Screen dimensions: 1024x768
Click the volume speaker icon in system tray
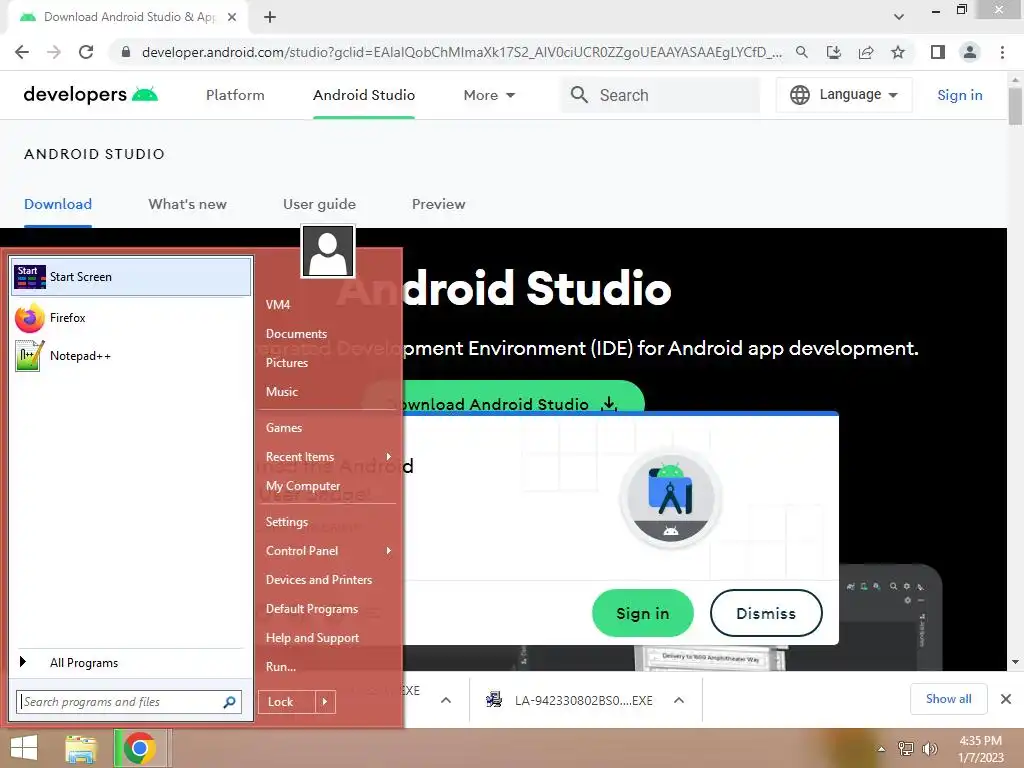(930, 748)
